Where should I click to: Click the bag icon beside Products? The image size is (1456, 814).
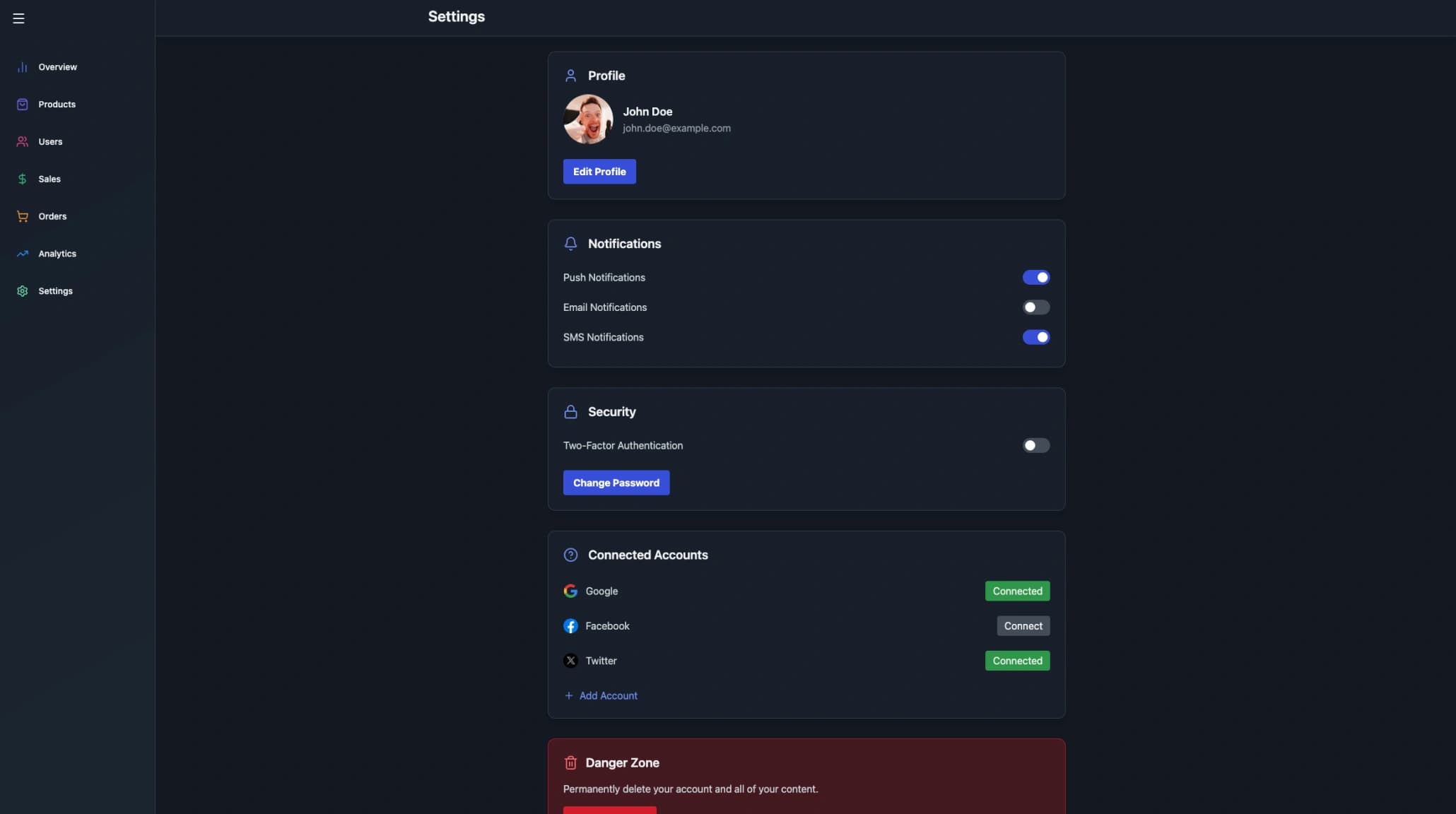click(22, 104)
